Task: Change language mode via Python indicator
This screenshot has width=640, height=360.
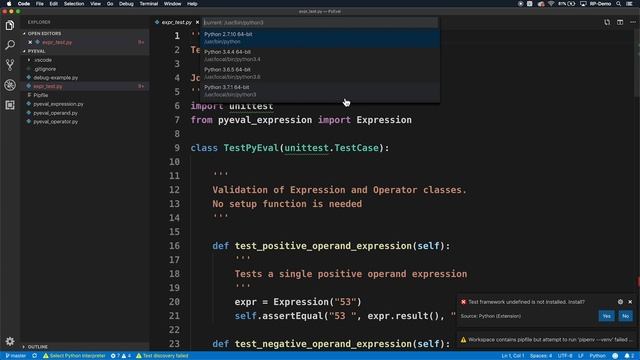Action: pos(598,356)
